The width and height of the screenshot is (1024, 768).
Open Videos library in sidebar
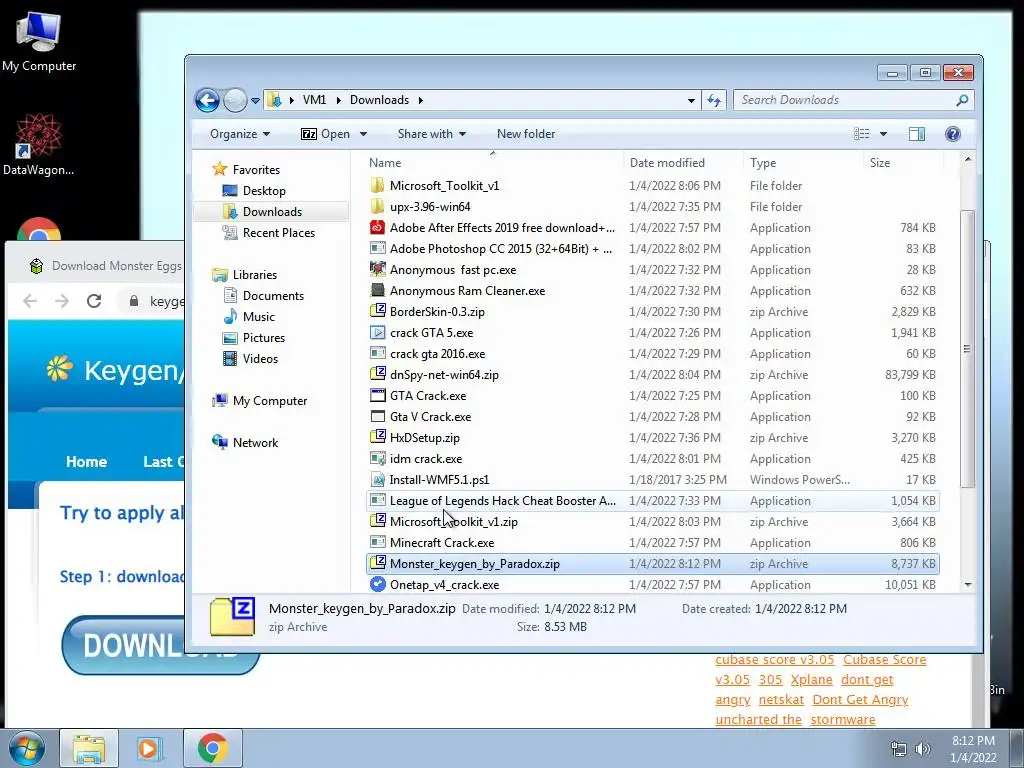[x=260, y=359]
